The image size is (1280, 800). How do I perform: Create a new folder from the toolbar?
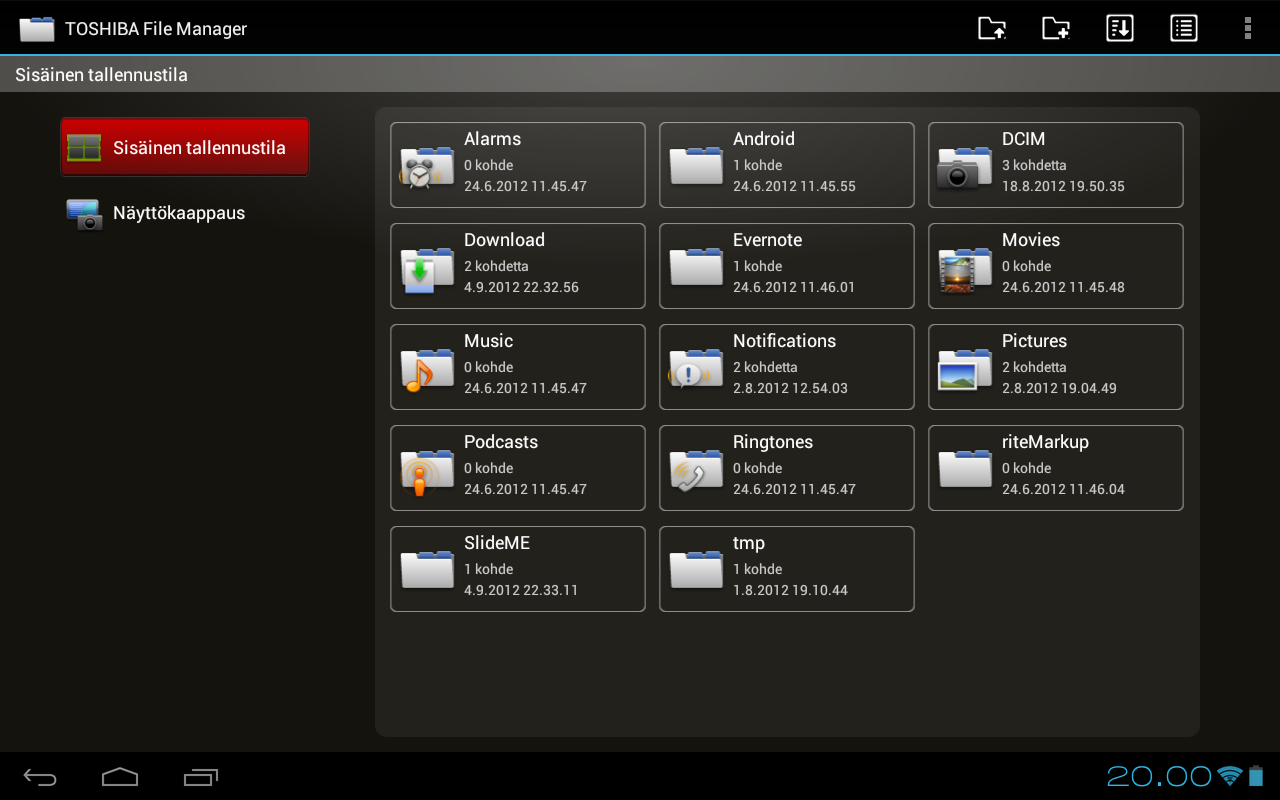coord(1056,28)
